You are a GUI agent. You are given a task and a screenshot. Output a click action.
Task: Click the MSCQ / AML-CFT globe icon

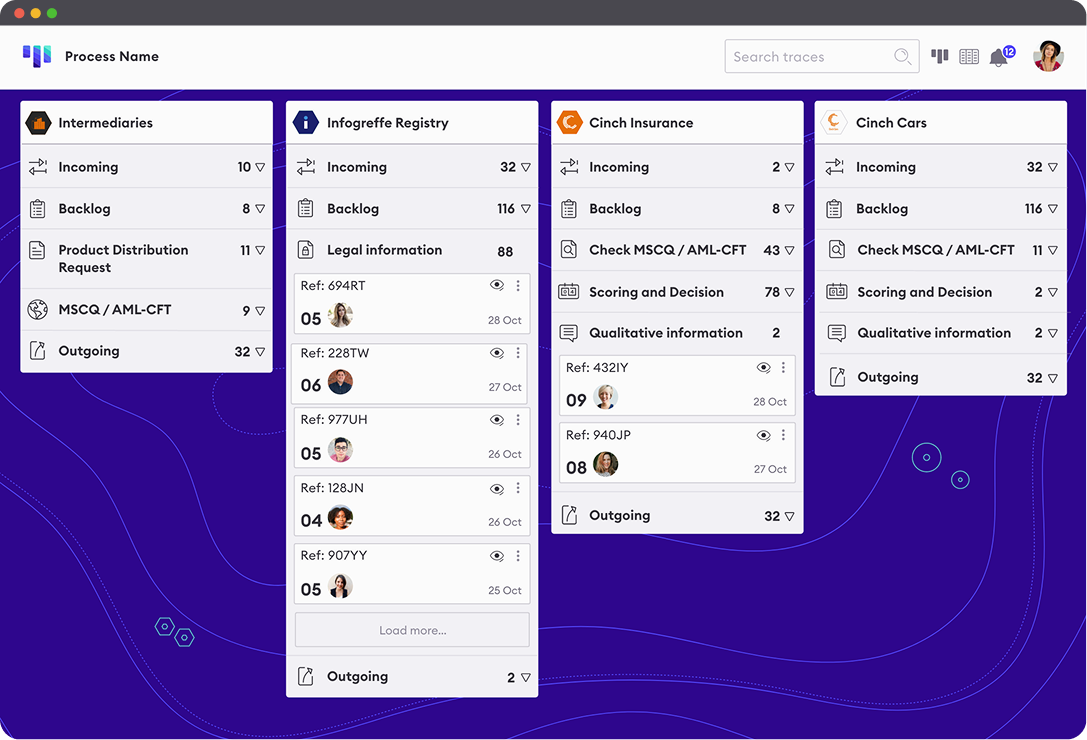[x=37, y=309]
